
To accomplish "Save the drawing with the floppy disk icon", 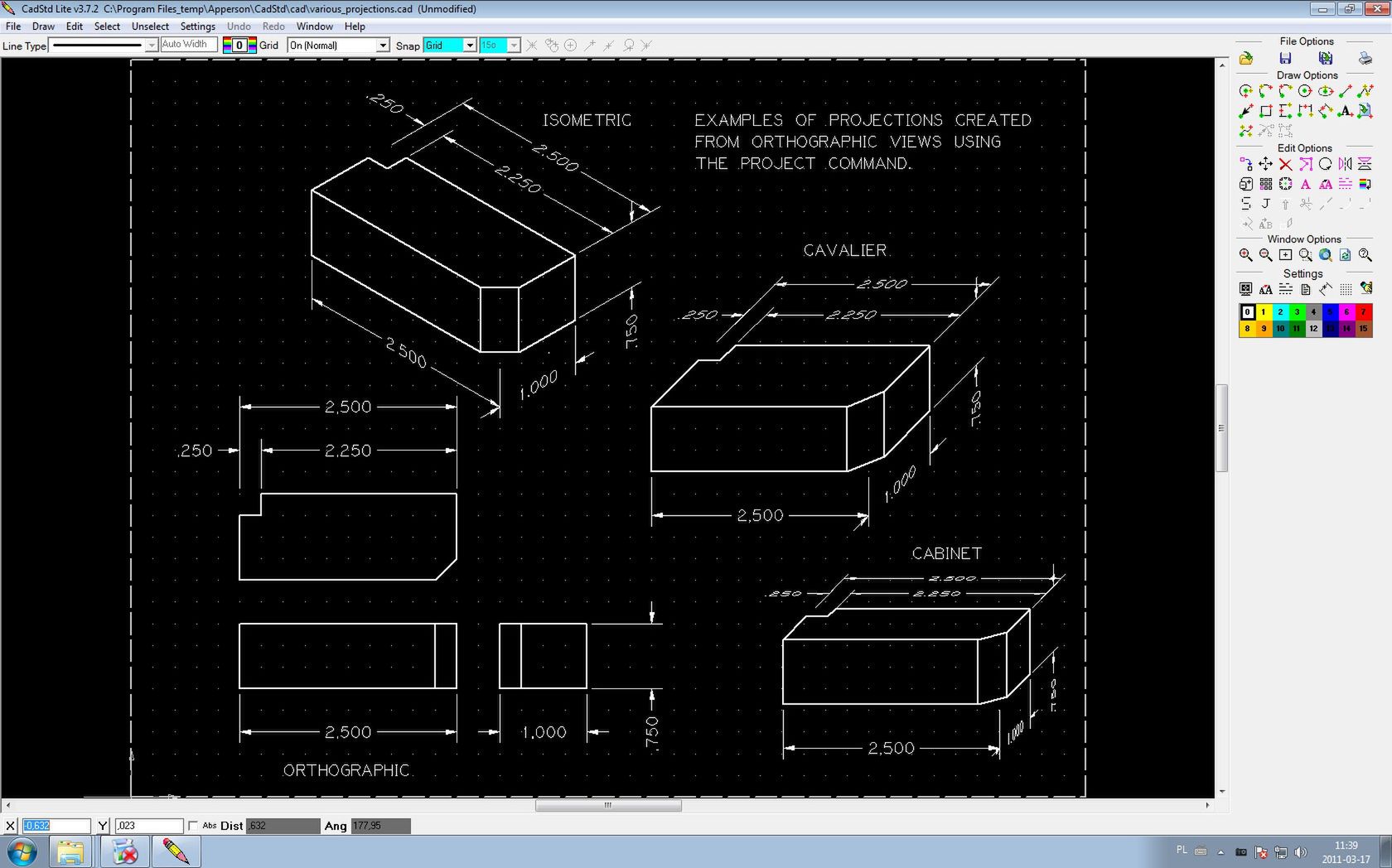I will (x=1285, y=58).
